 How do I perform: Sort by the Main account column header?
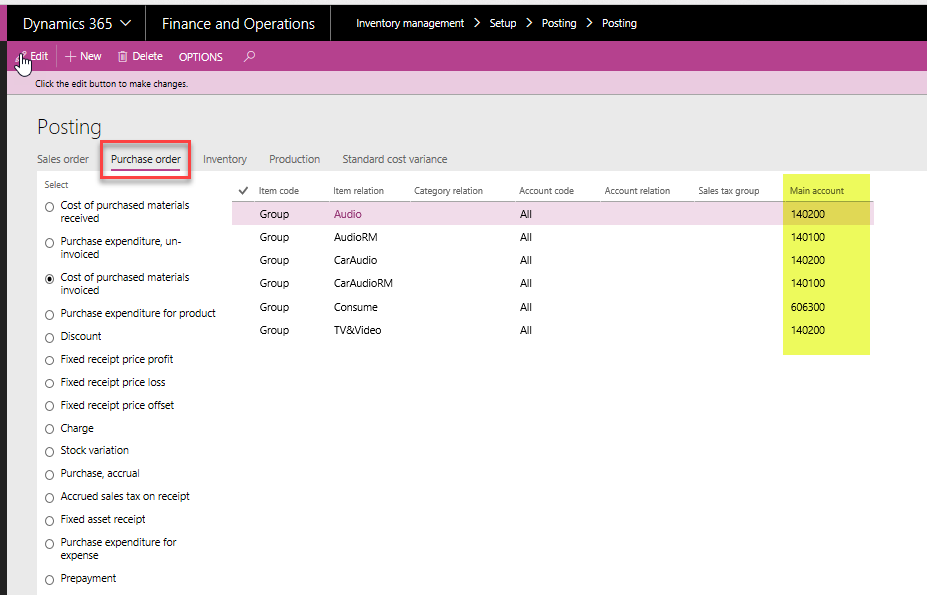click(817, 191)
